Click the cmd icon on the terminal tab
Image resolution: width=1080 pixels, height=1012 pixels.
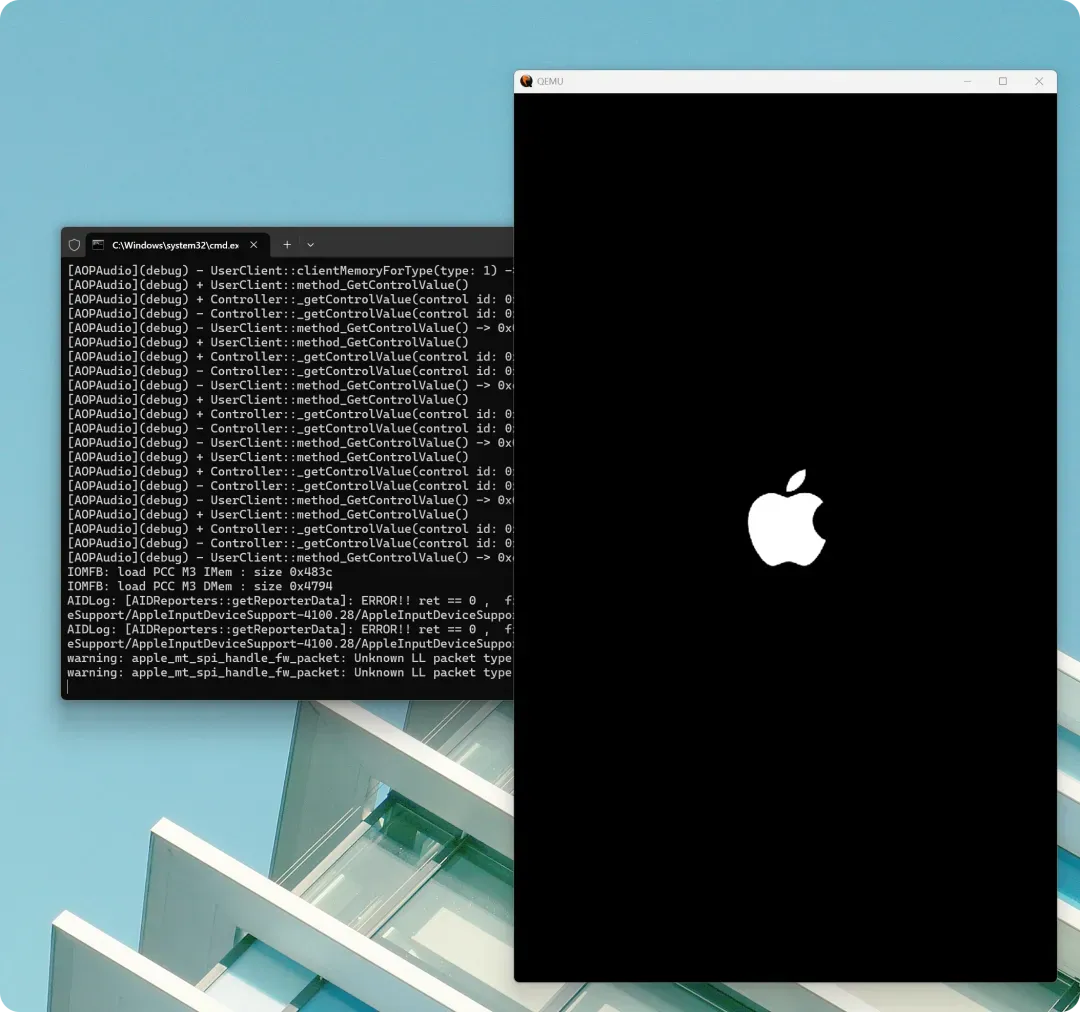point(98,245)
